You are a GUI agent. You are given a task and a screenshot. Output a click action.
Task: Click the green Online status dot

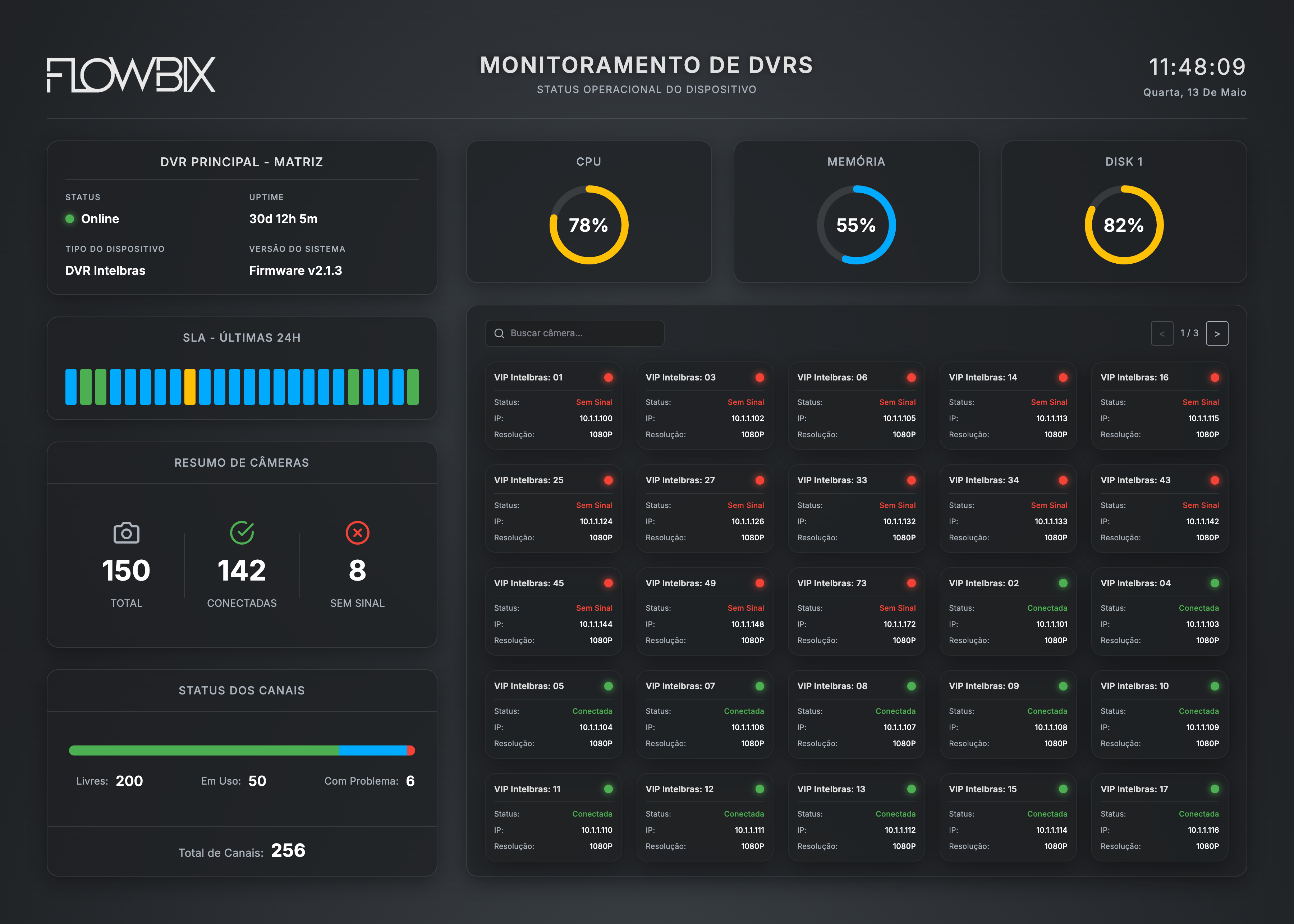69,218
